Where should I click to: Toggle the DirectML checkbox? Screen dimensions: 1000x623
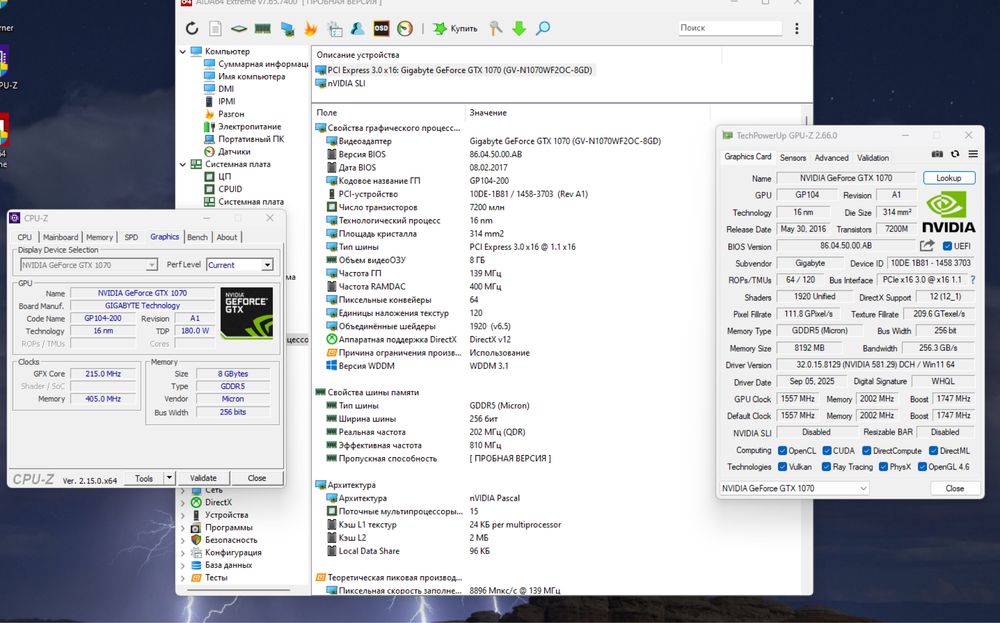[934, 451]
